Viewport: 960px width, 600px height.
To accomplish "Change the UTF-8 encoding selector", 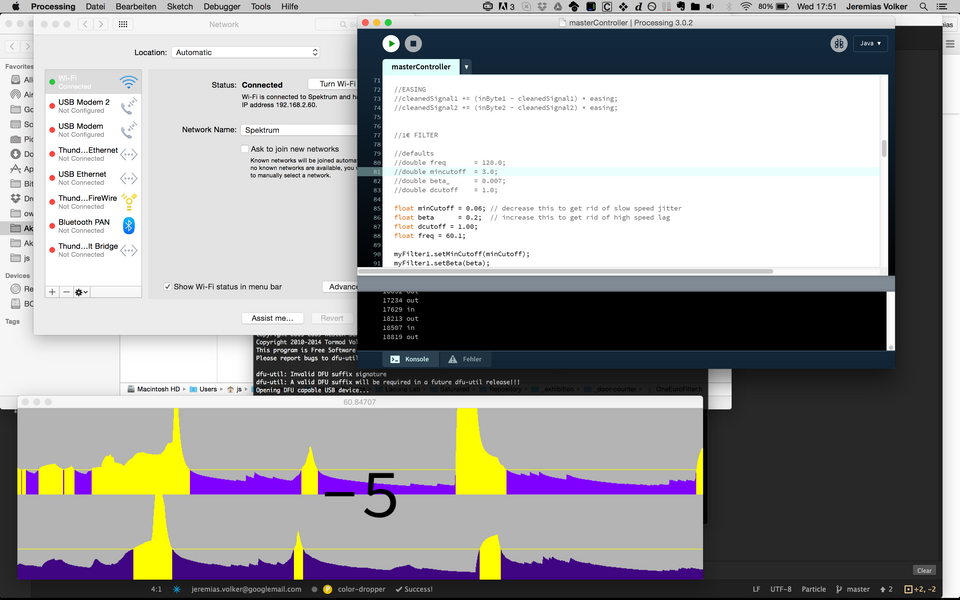I will tap(781, 589).
